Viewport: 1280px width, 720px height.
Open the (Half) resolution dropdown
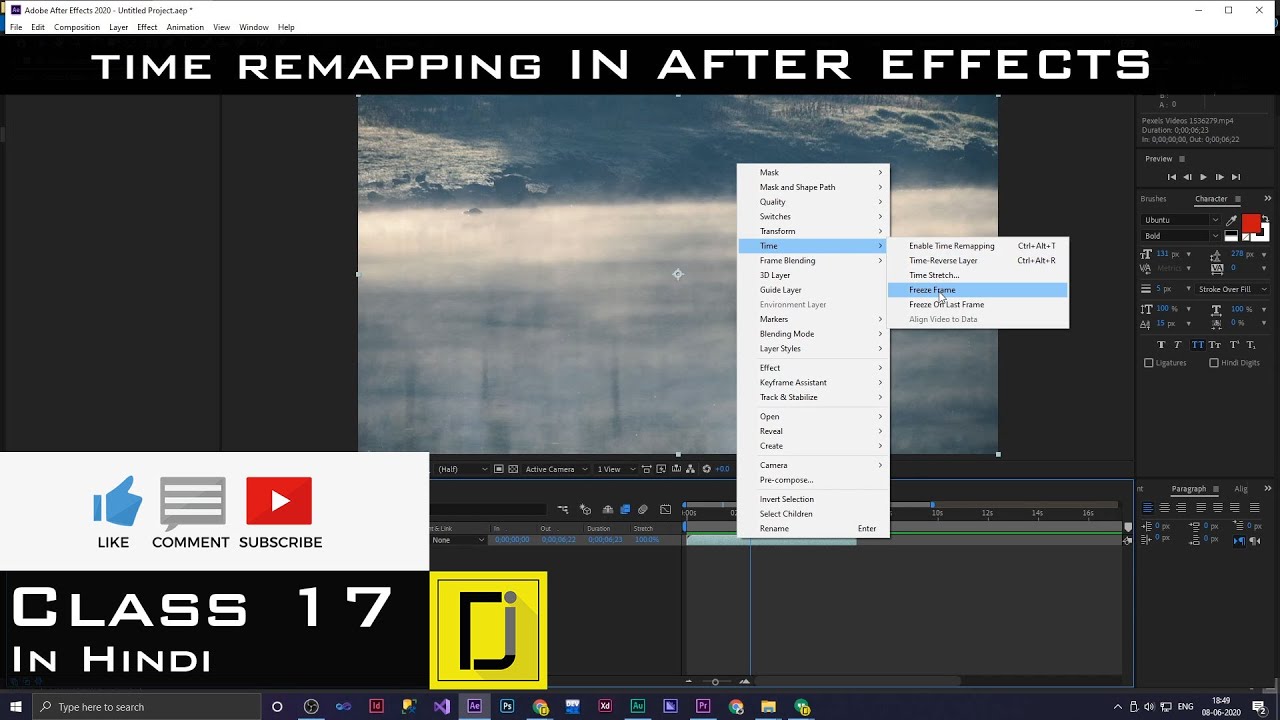point(463,469)
